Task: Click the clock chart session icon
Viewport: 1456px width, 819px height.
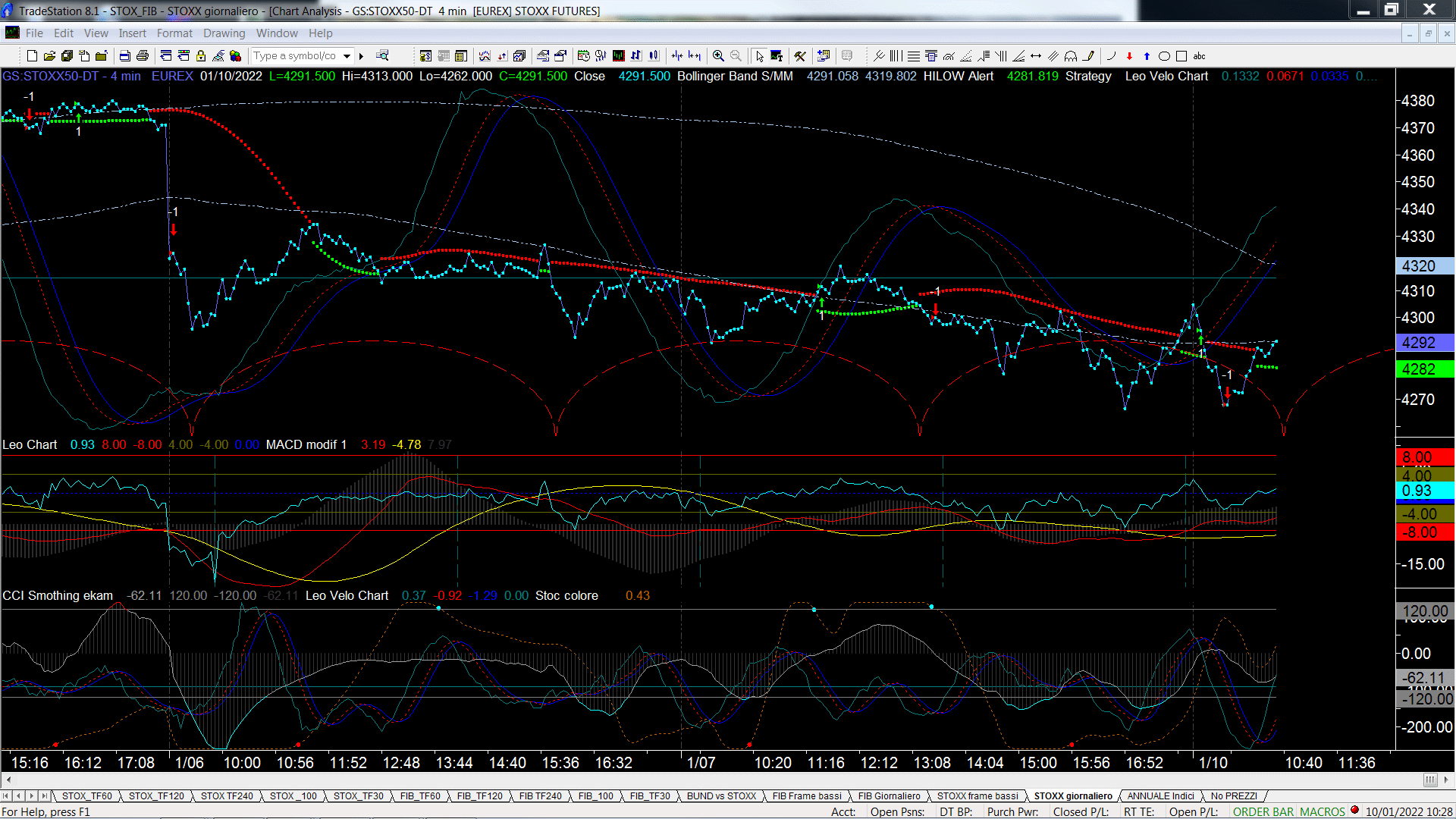Action: [x=583, y=56]
